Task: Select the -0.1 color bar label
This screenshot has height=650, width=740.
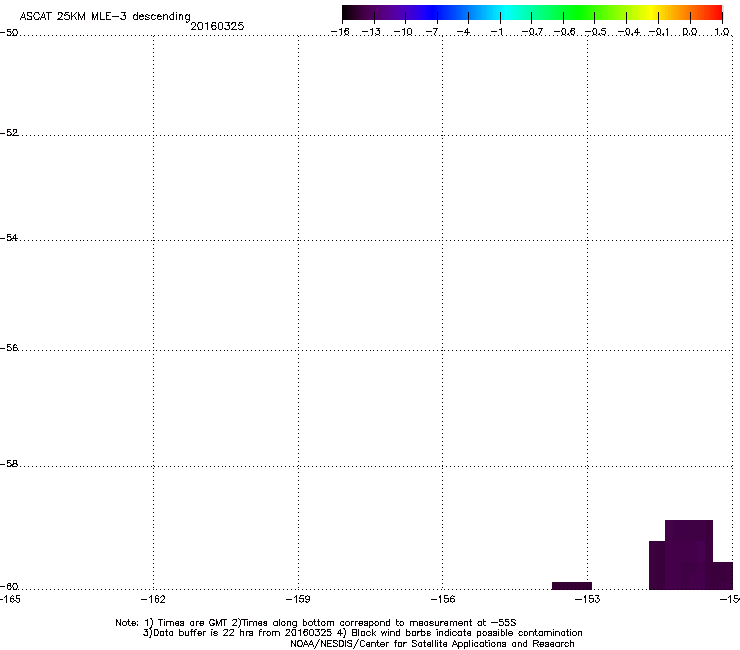Action: coord(659,32)
